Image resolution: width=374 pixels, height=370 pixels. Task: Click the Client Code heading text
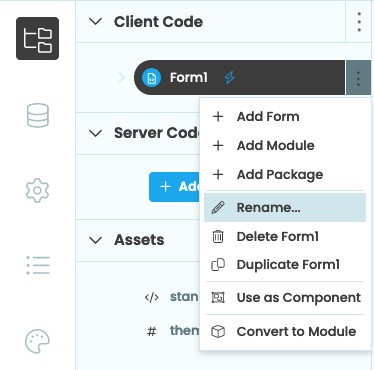click(x=158, y=22)
